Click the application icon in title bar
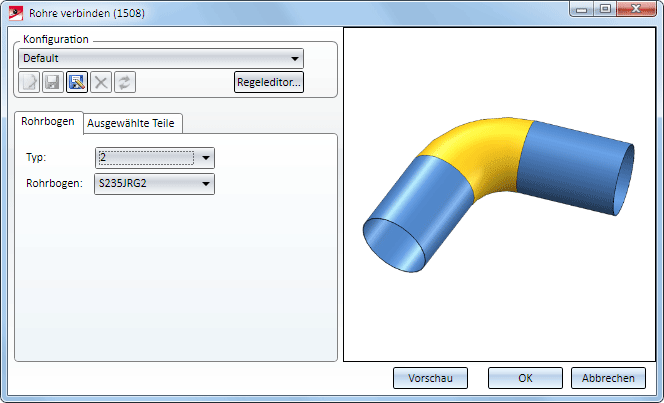The height and width of the screenshot is (403, 664). 16,13
